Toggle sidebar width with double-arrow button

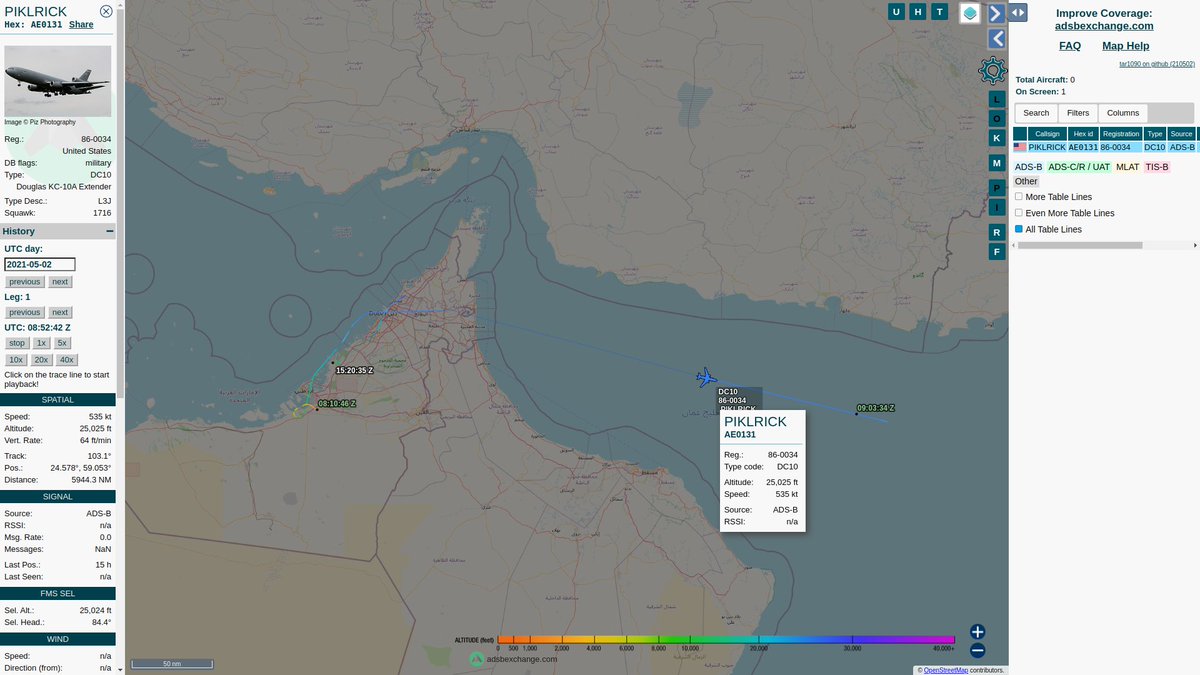click(1018, 12)
